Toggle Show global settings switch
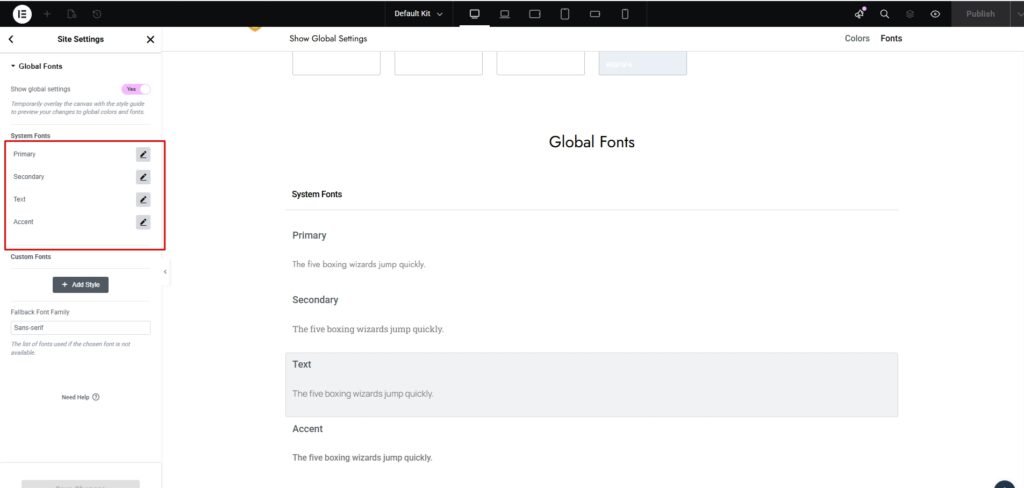1024x488 pixels. point(135,89)
